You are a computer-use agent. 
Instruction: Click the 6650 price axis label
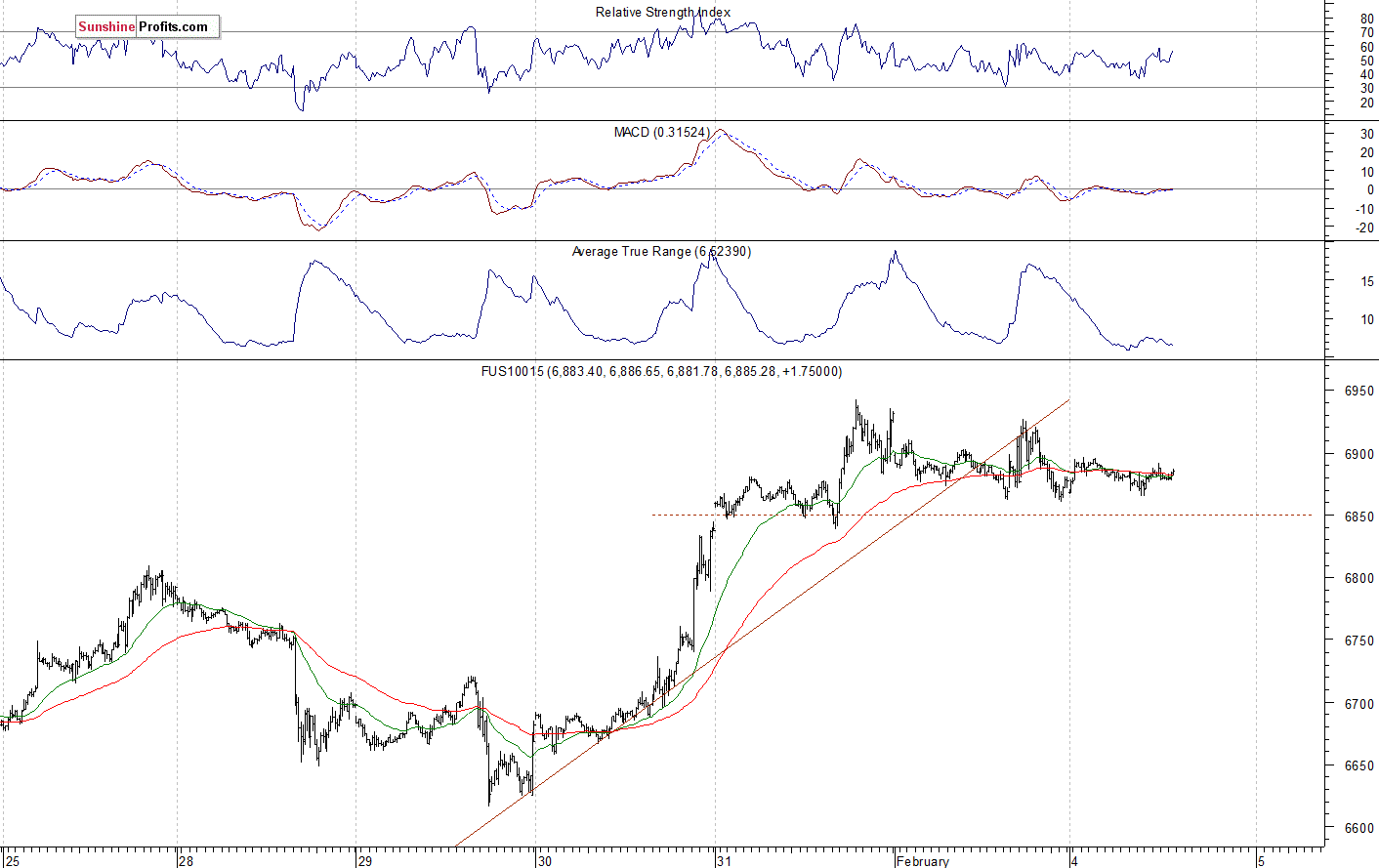(1359, 765)
